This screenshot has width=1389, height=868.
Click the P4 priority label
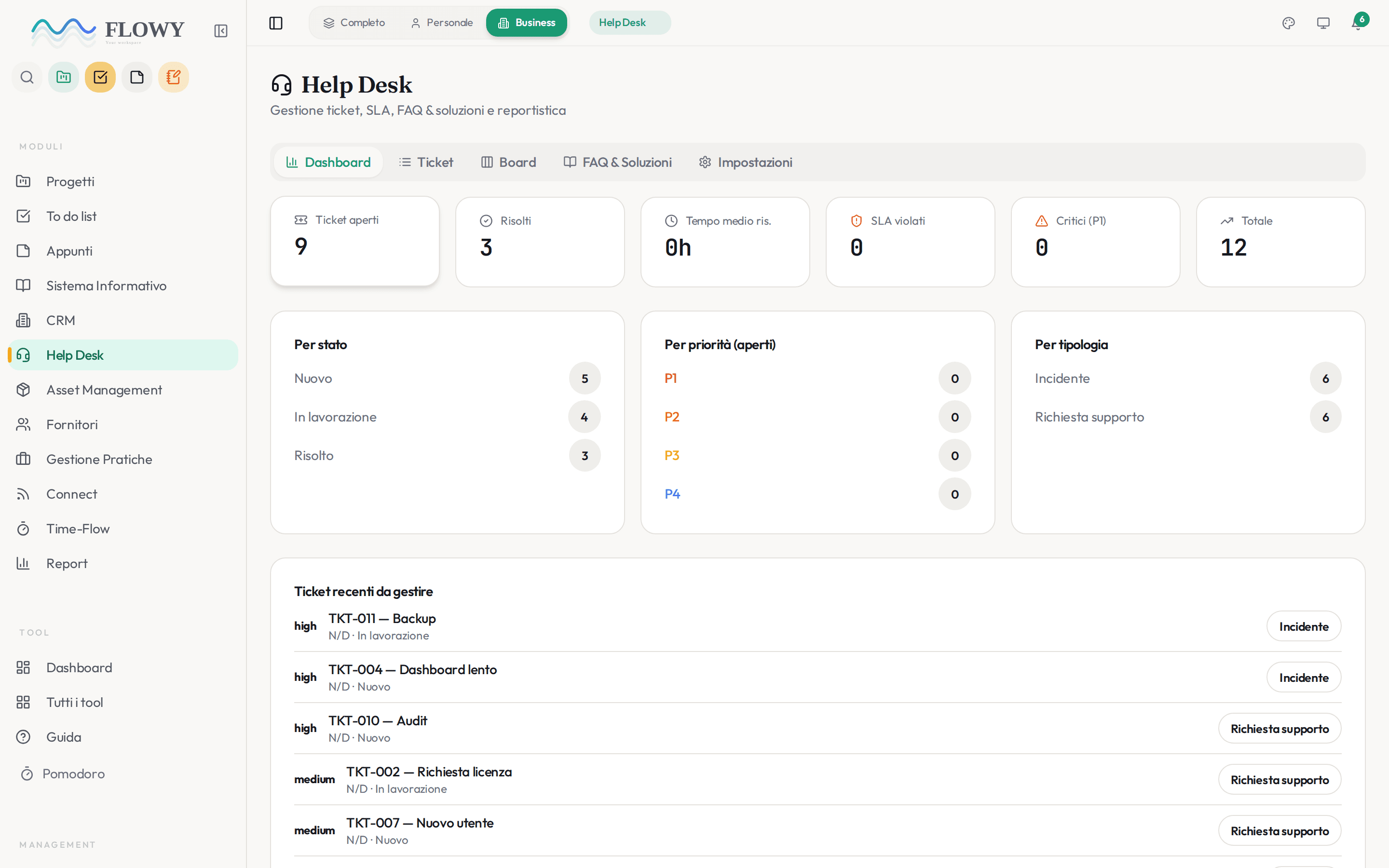tap(672, 494)
